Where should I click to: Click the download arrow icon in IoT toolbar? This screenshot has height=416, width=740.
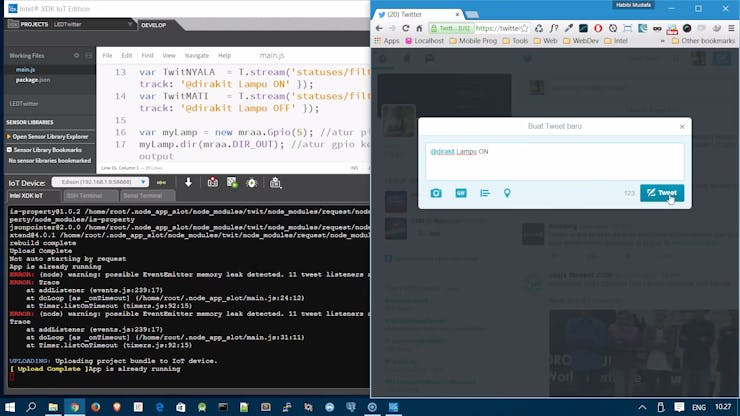pyautogui.click(x=188, y=182)
